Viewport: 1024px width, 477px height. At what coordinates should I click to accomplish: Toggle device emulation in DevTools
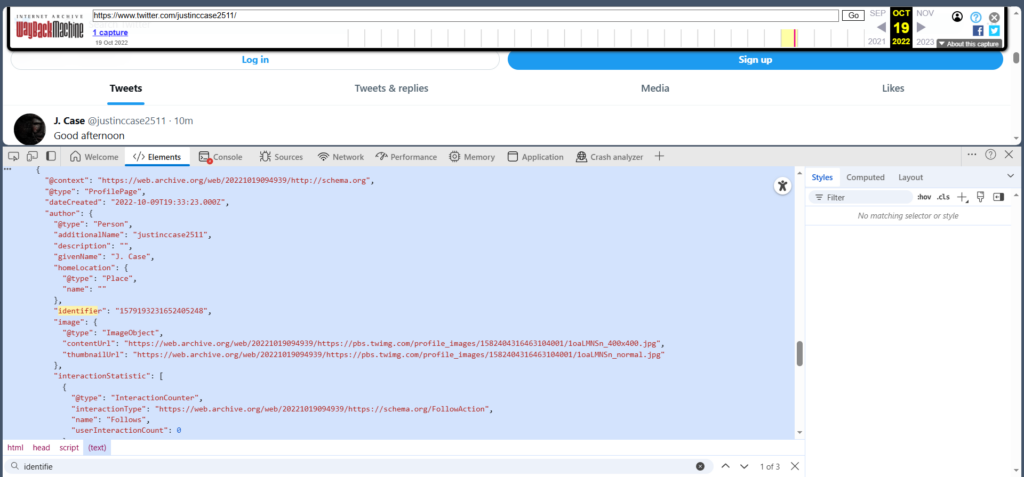pos(32,156)
